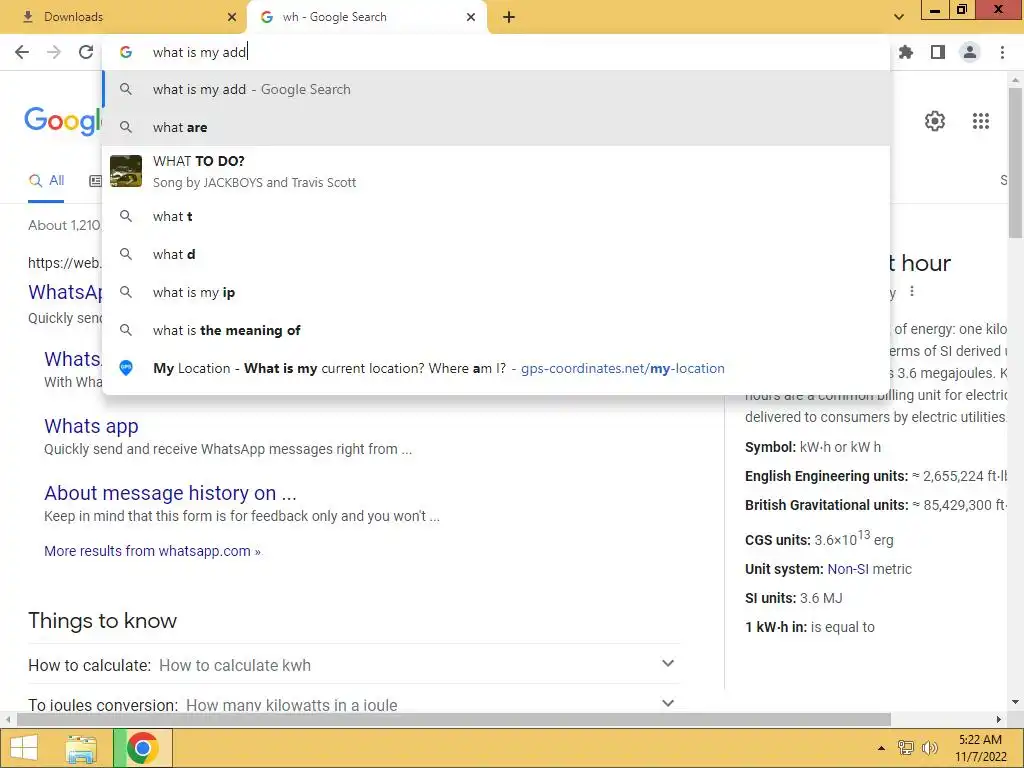Open the 'Whats app' result link
The image size is (1024, 768).
91,426
